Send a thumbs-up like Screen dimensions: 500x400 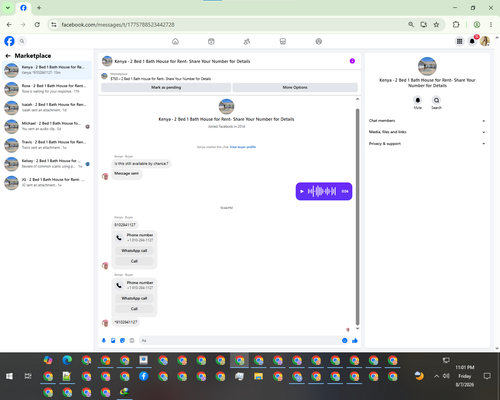pos(355,340)
